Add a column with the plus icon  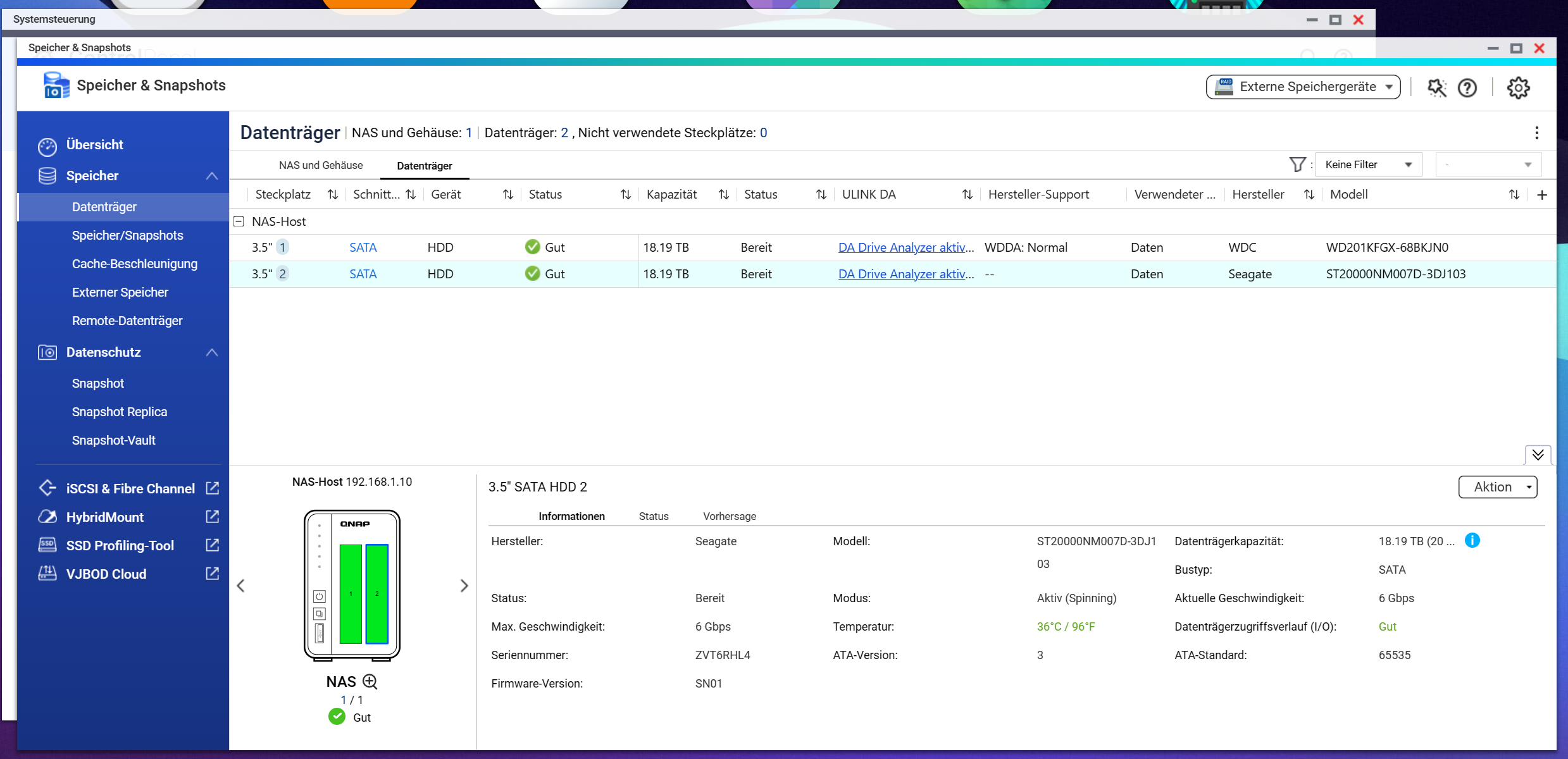[x=1542, y=195]
